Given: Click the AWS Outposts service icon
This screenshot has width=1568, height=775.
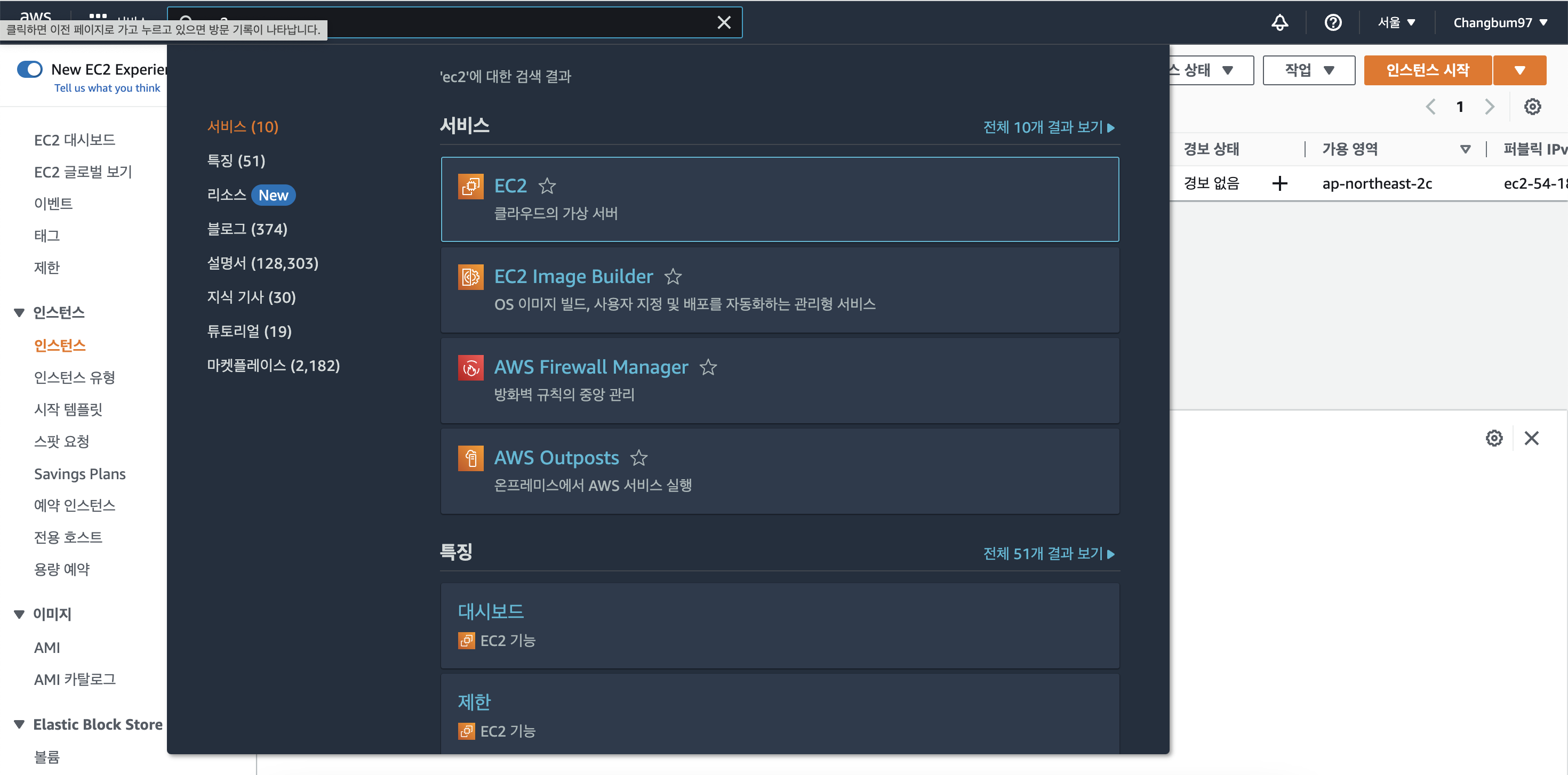Looking at the screenshot, I should [x=470, y=458].
